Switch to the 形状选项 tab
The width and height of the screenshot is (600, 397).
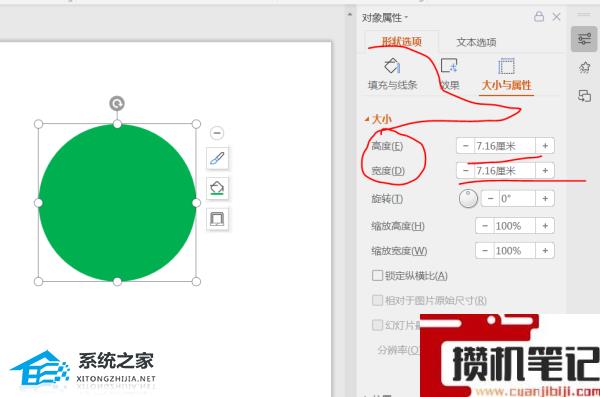[x=401, y=42]
